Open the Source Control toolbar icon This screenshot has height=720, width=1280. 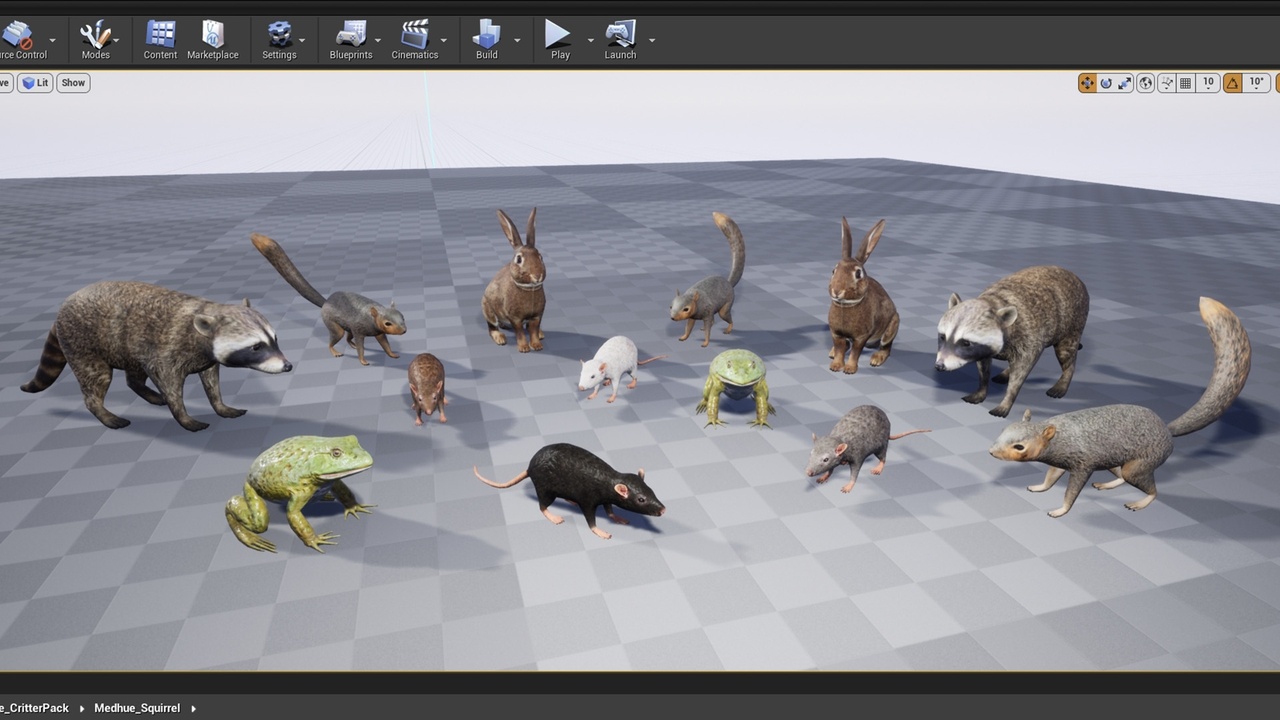pos(17,36)
